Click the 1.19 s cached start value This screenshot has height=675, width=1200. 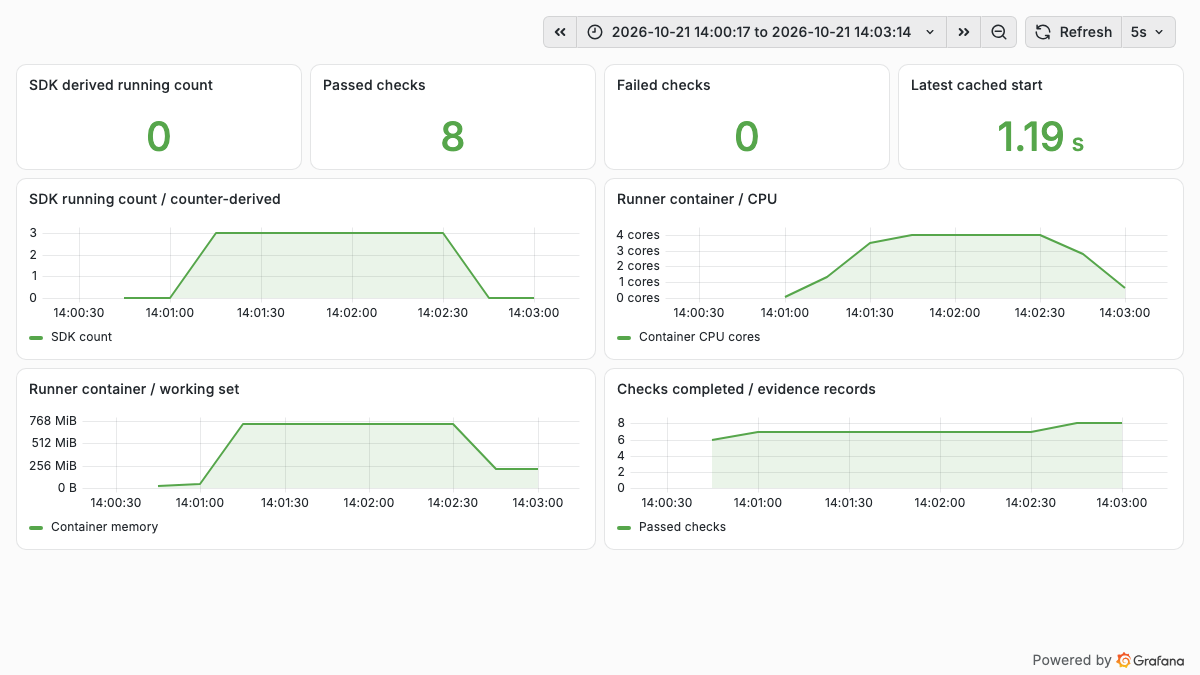[1041, 137]
